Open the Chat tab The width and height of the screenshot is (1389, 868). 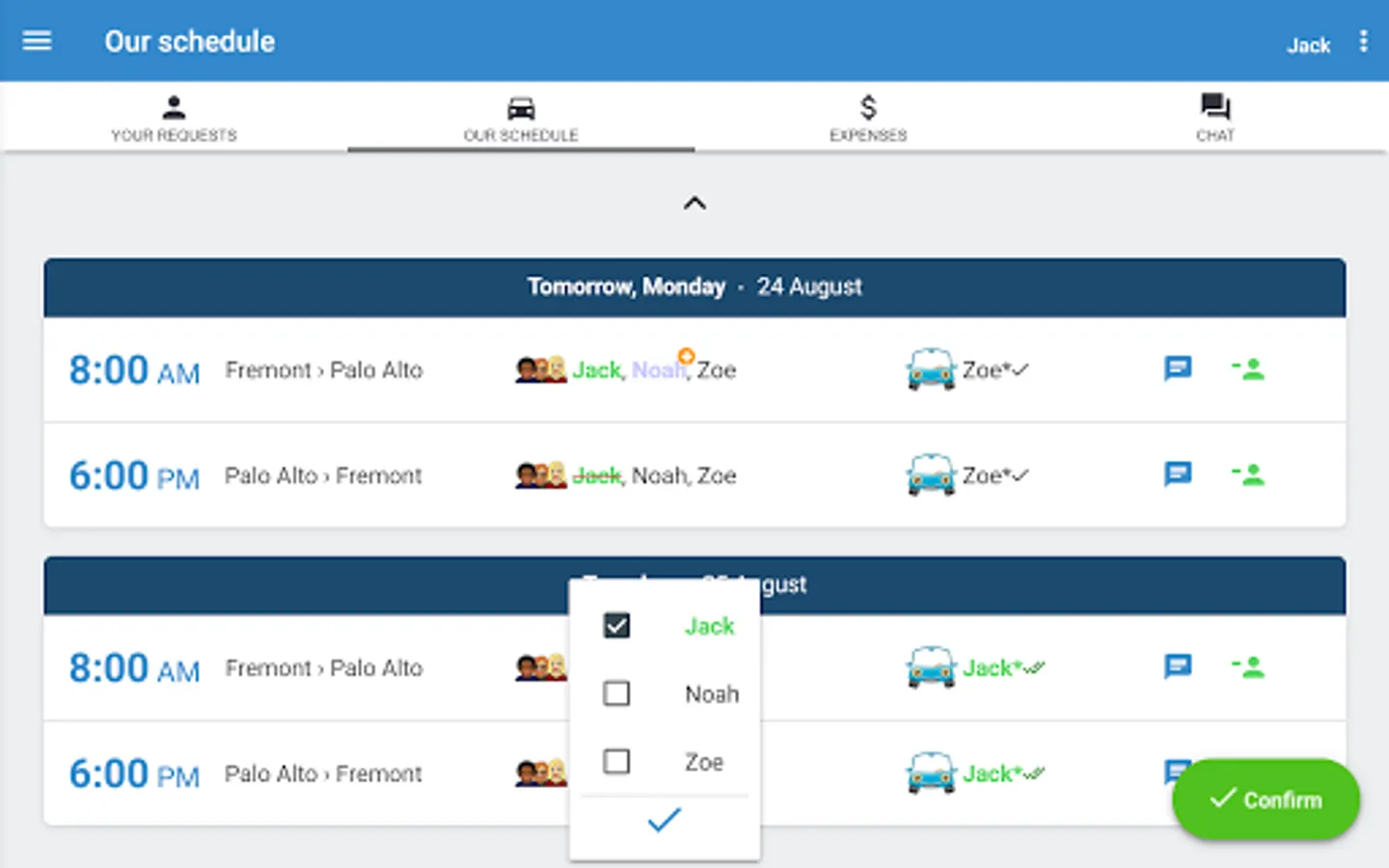[x=1214, y=118]
